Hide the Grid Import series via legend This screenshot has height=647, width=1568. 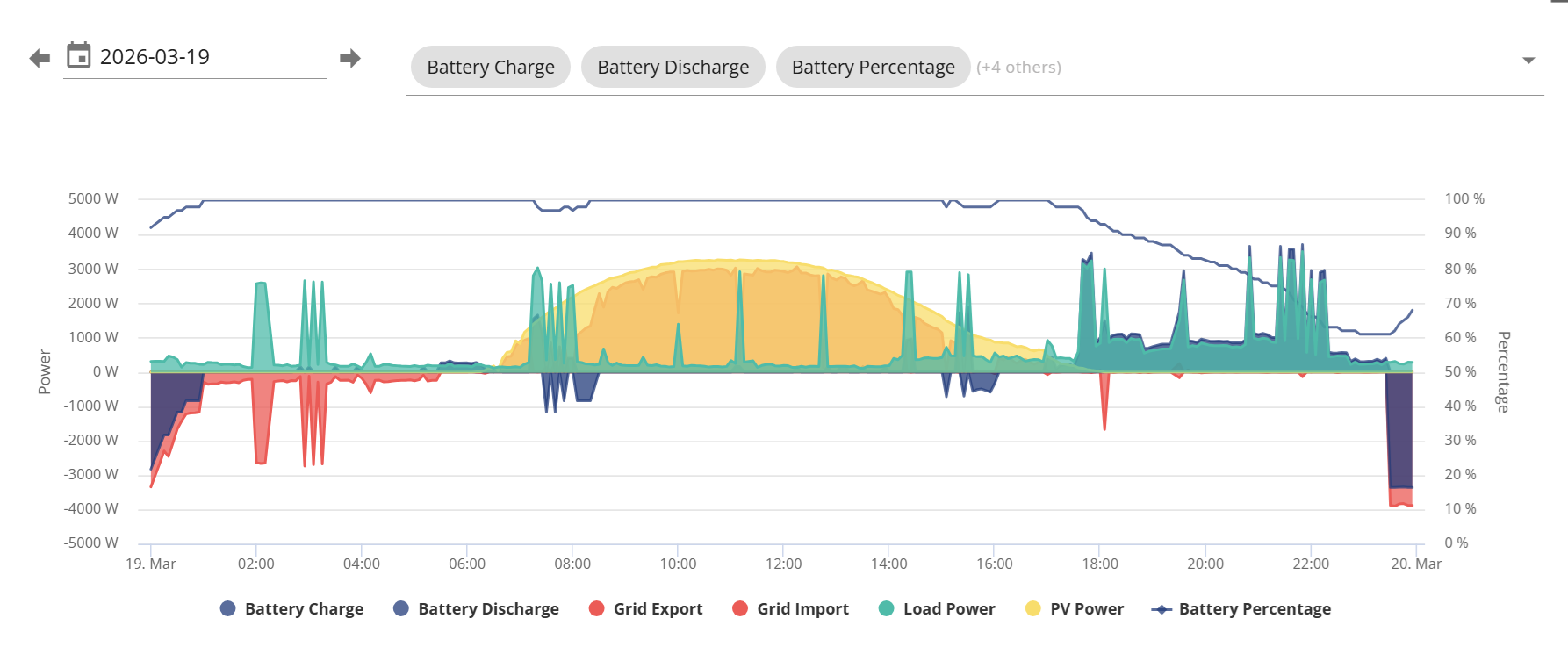(790, 608)
